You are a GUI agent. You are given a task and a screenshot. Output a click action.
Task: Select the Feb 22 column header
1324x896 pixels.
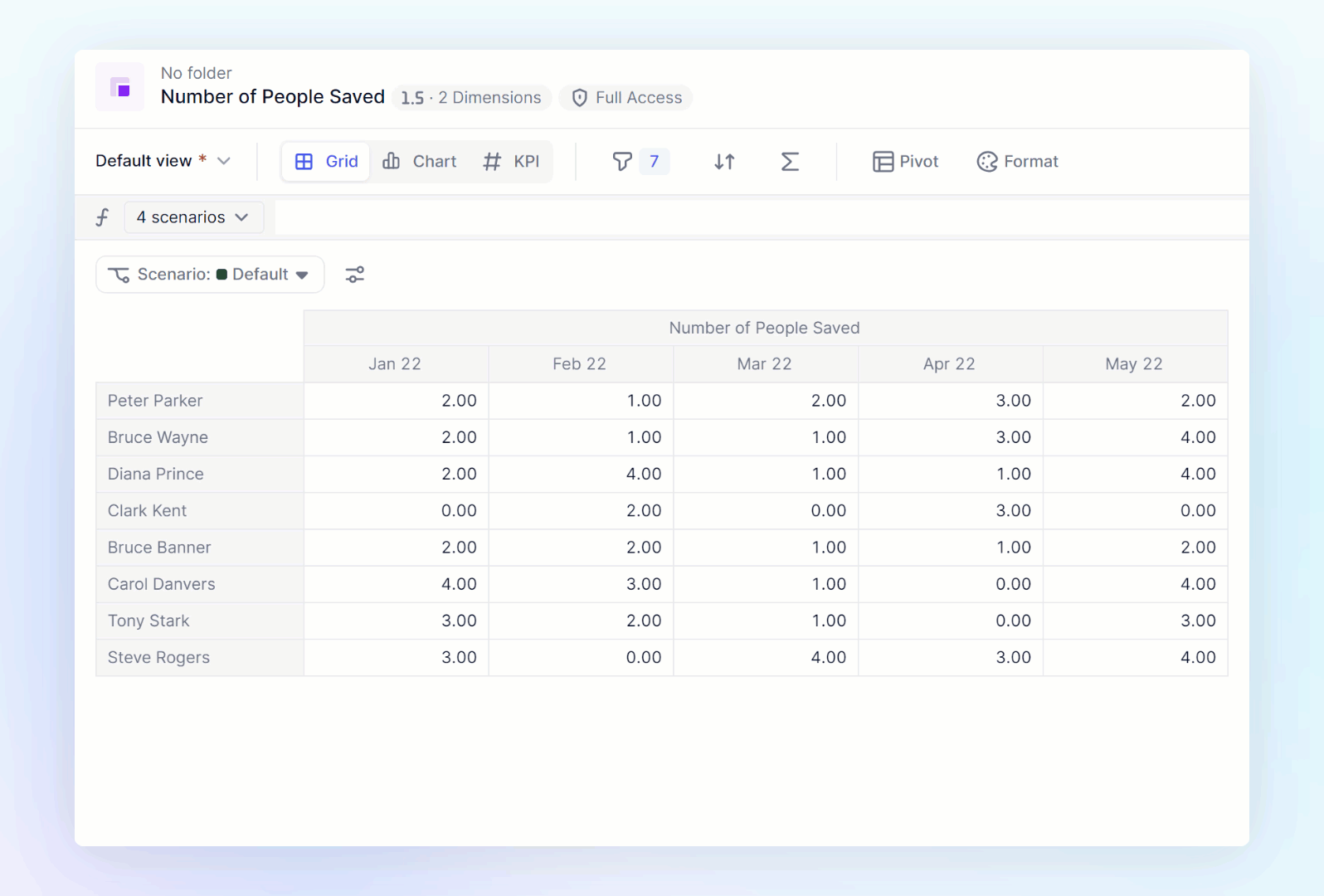[x=581, y=364]
